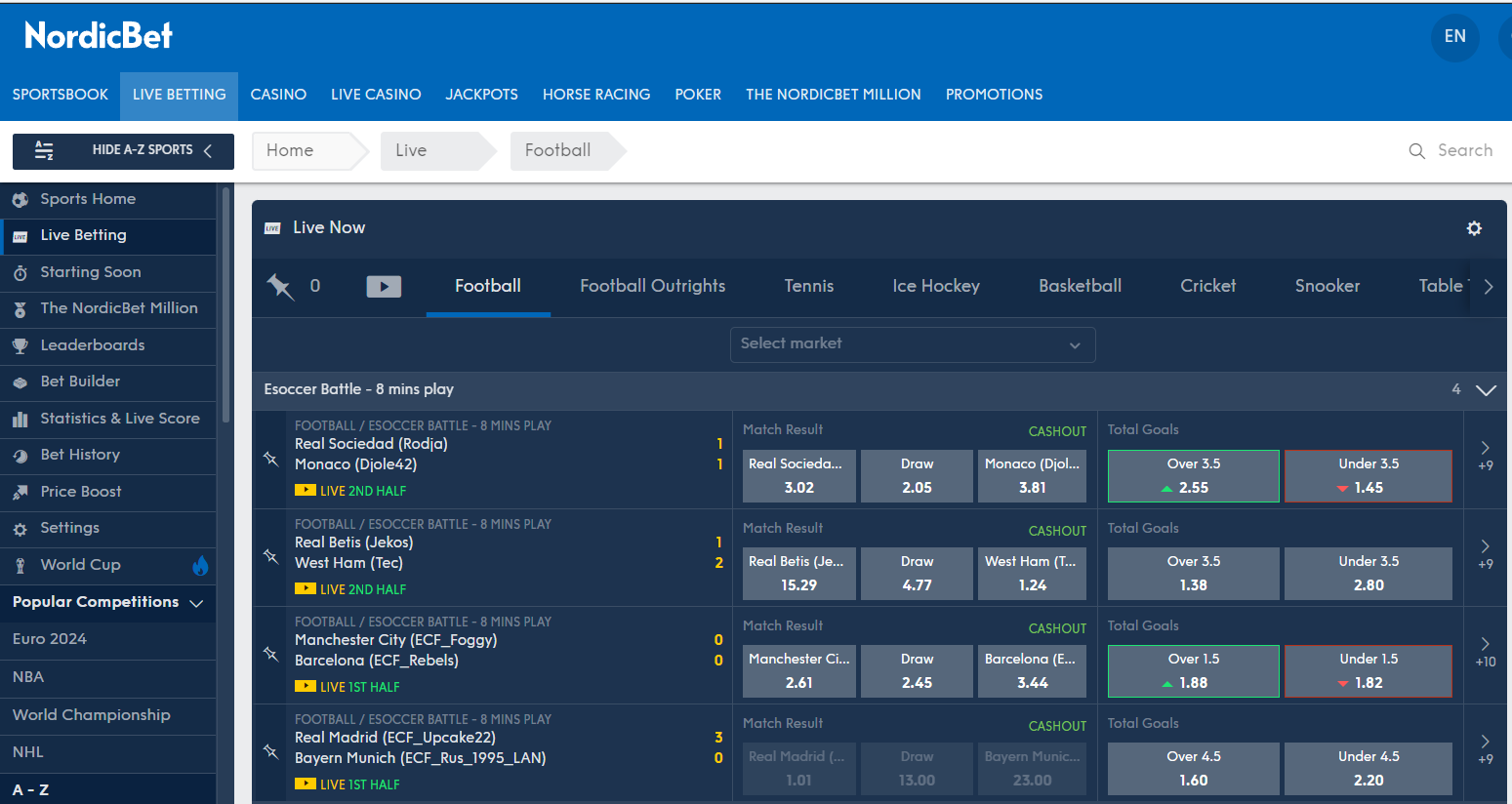
Task: Click the pinned events pin icon
Action: click(280, 286)
